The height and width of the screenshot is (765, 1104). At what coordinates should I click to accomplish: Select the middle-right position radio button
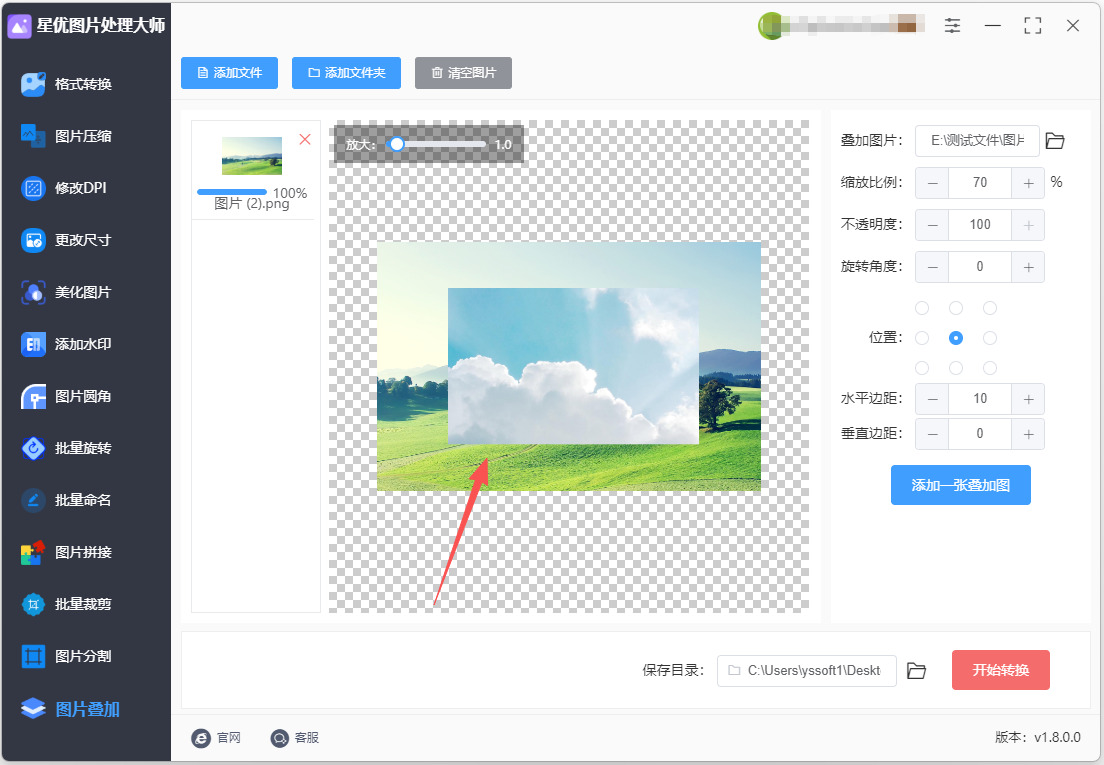[x=990, y=338]
